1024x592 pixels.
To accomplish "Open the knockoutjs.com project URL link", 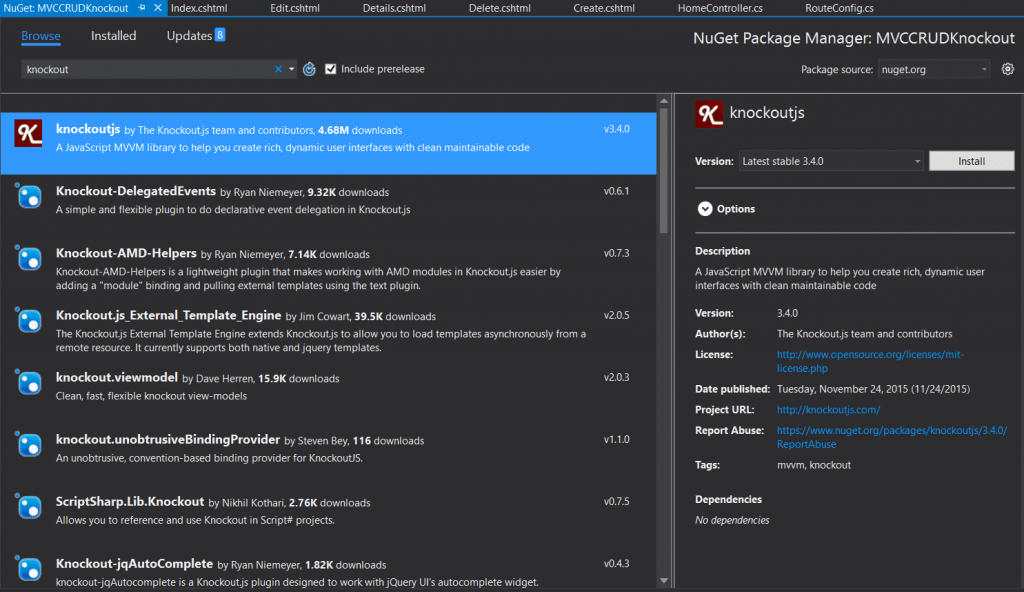I will point(828,409).
